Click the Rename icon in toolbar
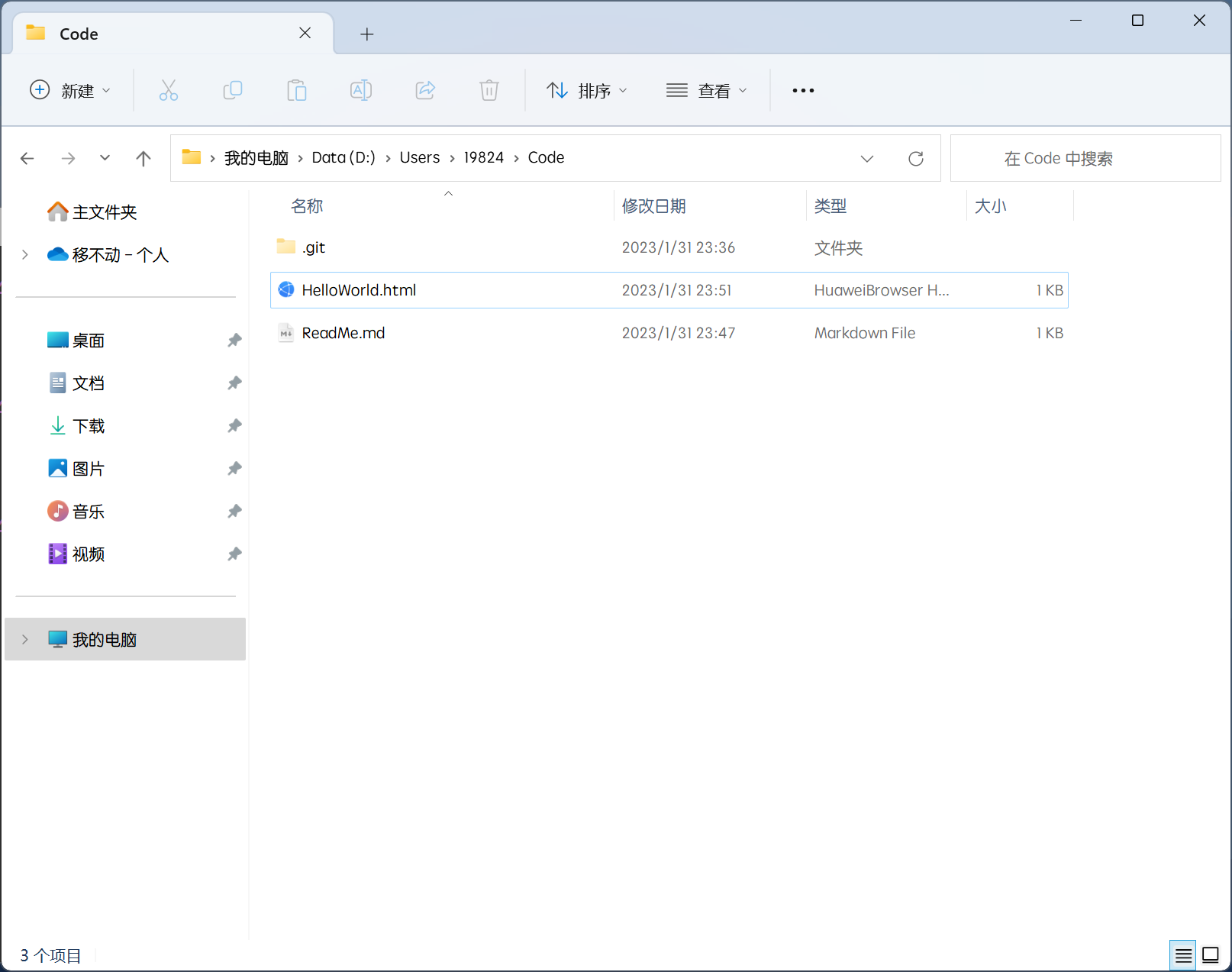This screenshot has height=972, width=1232. click(x=361, y=90)
